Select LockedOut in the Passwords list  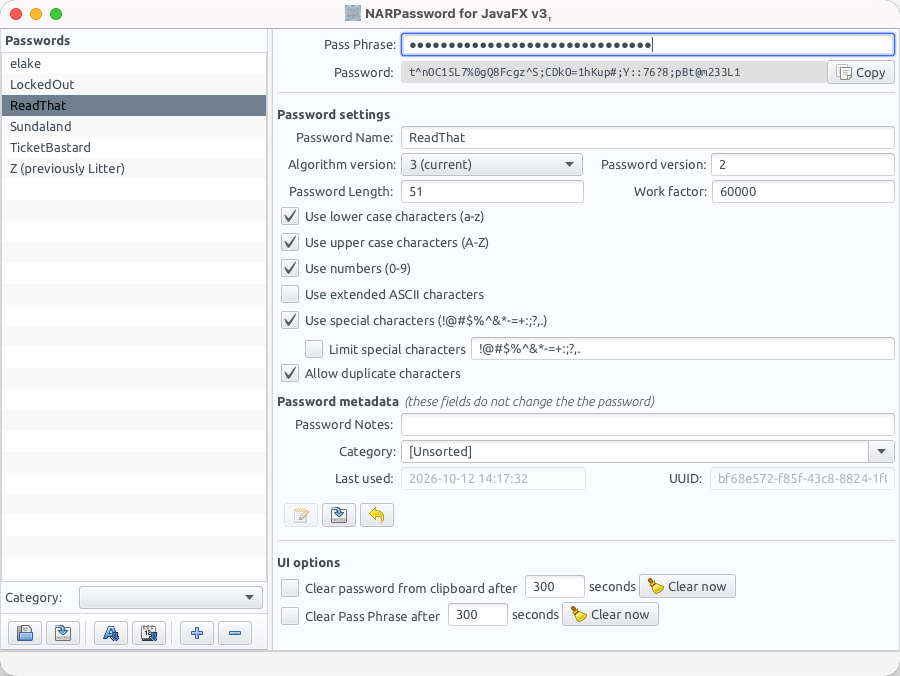tap(134, 84)
